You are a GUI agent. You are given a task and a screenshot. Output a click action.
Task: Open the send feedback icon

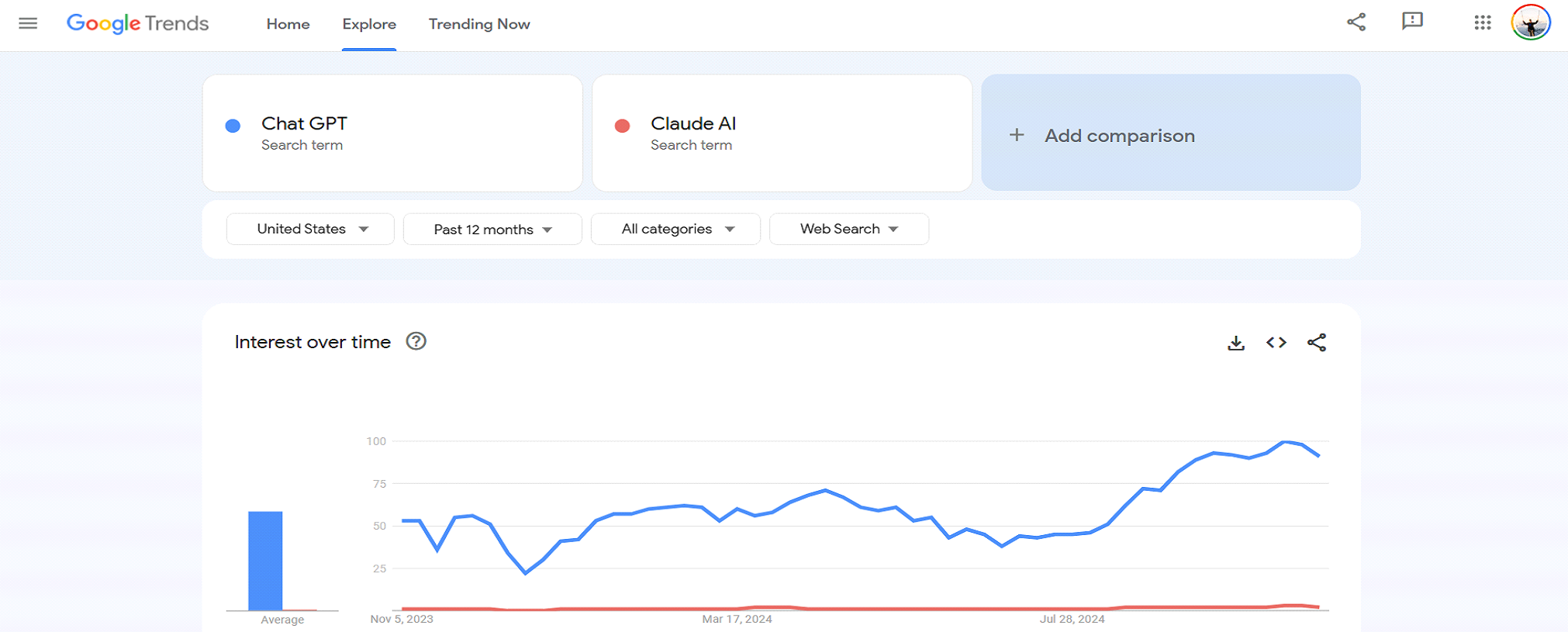pyautogui.click(x=1412, y=22)
